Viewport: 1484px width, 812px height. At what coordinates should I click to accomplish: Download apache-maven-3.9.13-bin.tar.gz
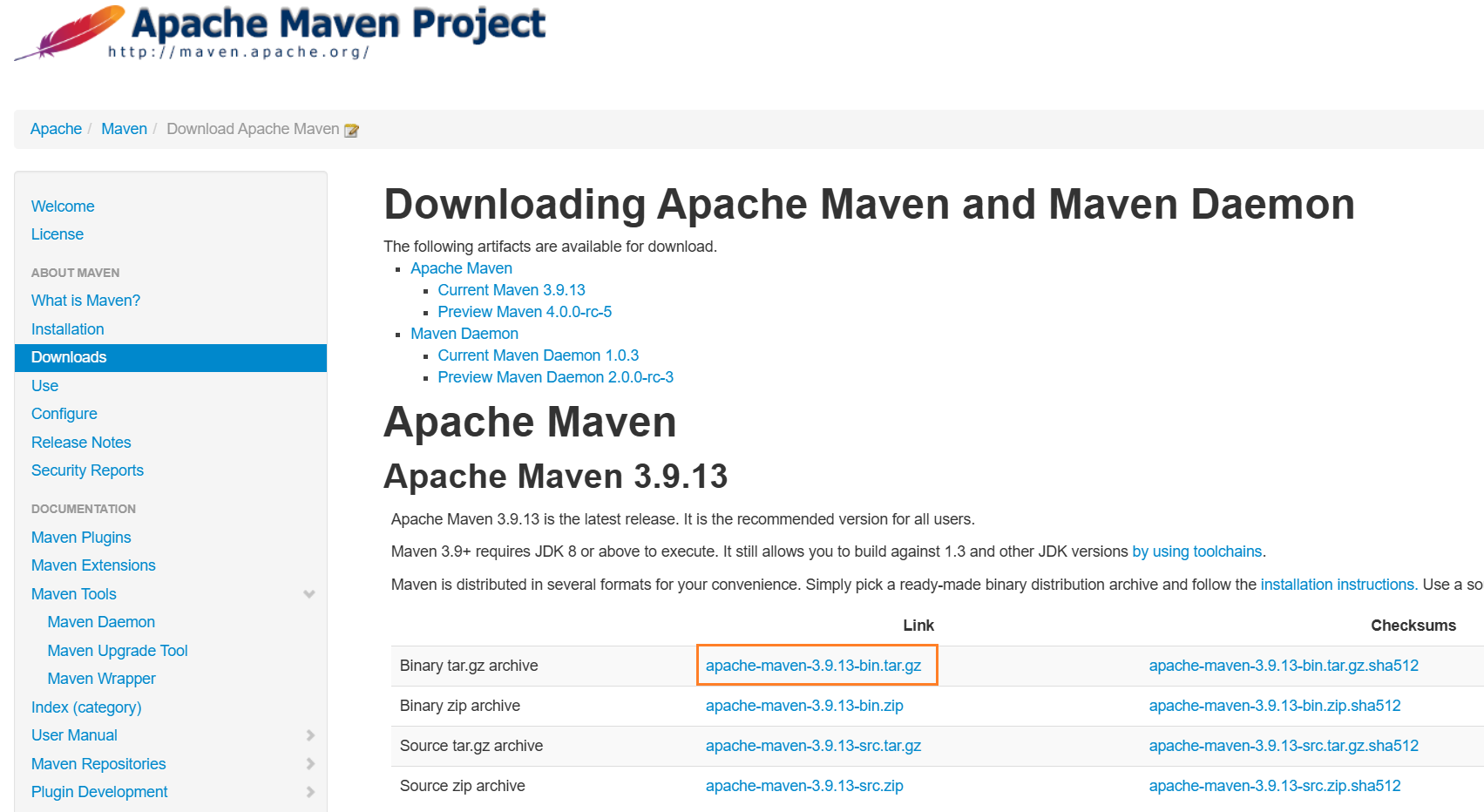point(813,666)
